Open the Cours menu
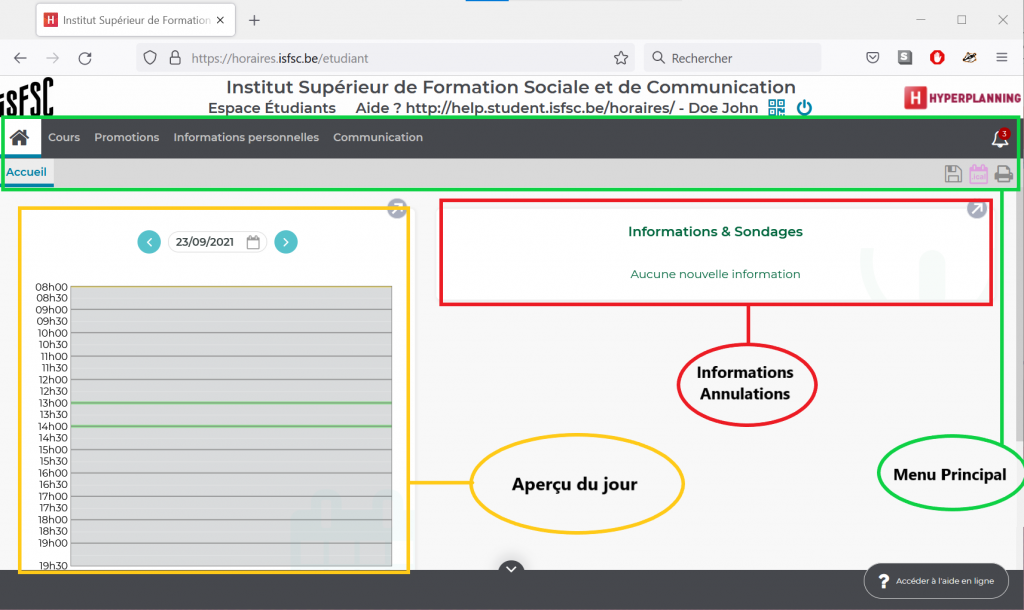The width and height of the screenshot is (1024, 610). (x=64, y=137)
